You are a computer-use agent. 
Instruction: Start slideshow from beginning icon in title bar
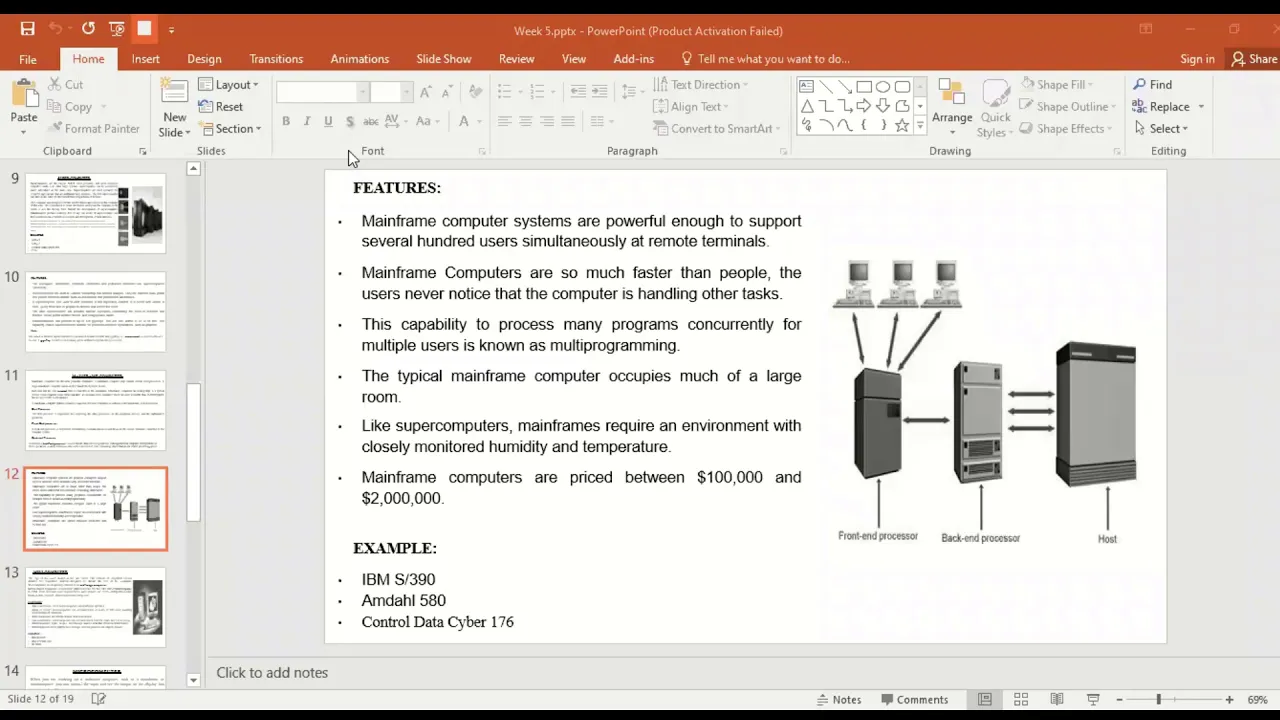117,29
